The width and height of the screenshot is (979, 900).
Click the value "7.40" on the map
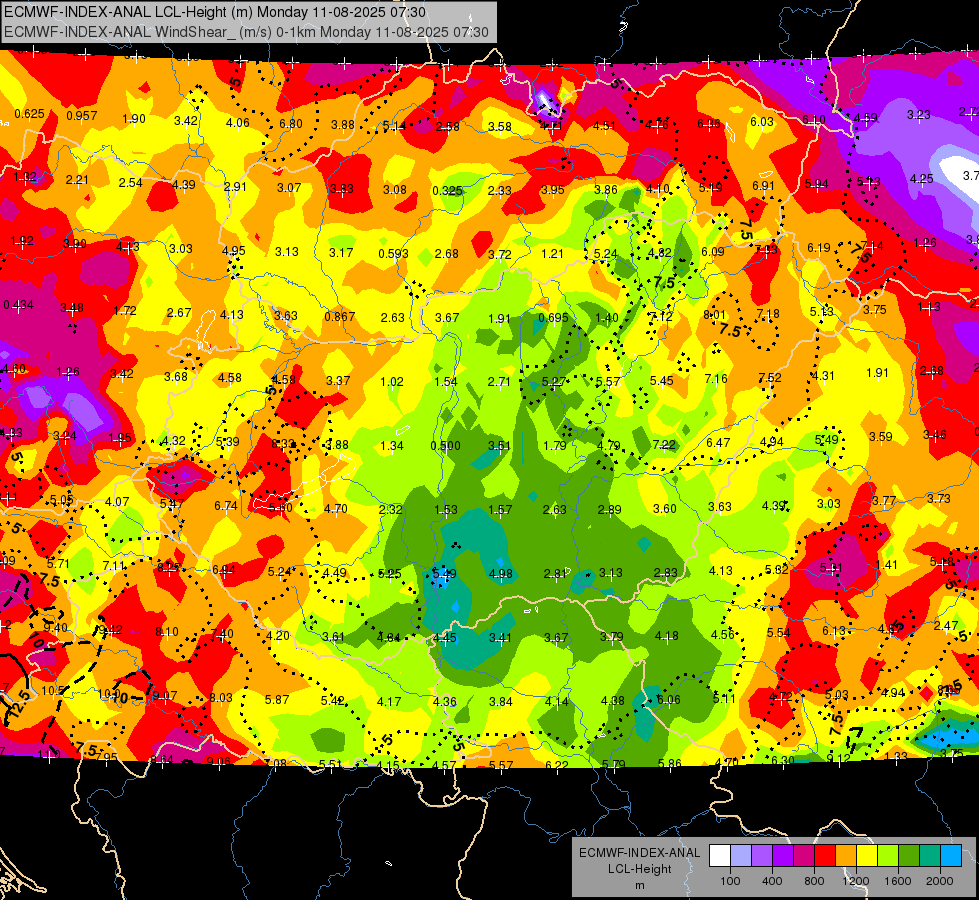coord(222,633)
